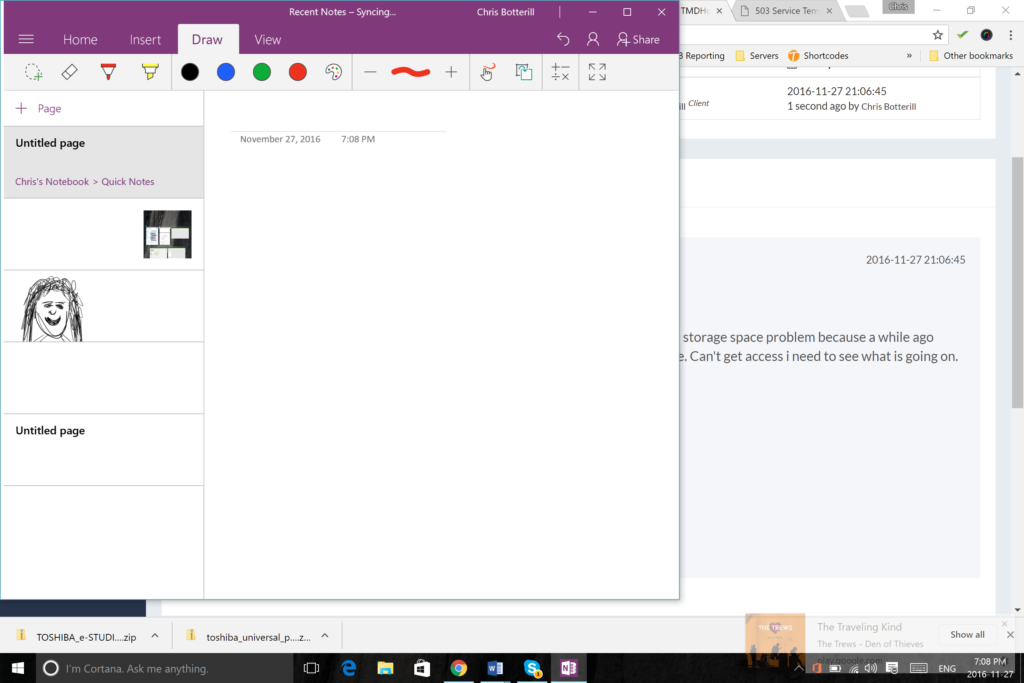Show hidden system tray icons
Screen dimensions: 1024x683
click(798, 668)
